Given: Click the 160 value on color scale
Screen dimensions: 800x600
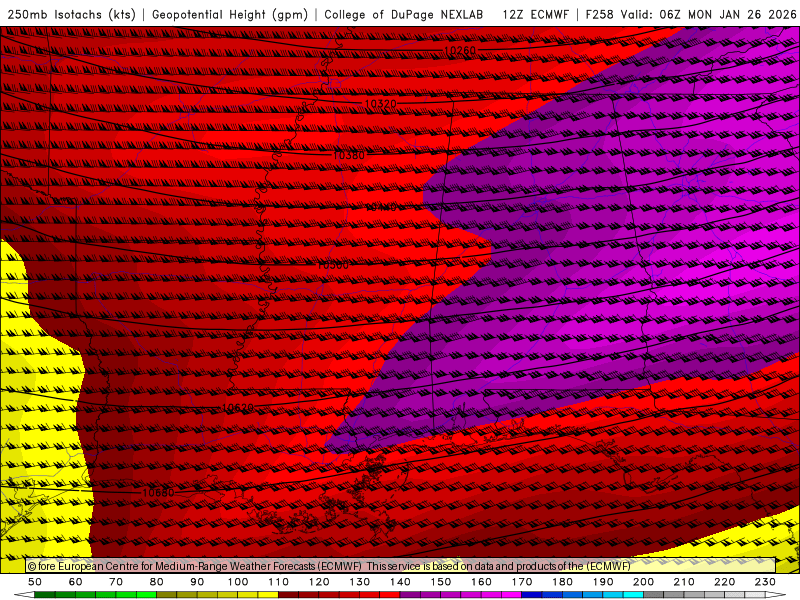Looking at the screenshot, I should [x=481, y=582].
